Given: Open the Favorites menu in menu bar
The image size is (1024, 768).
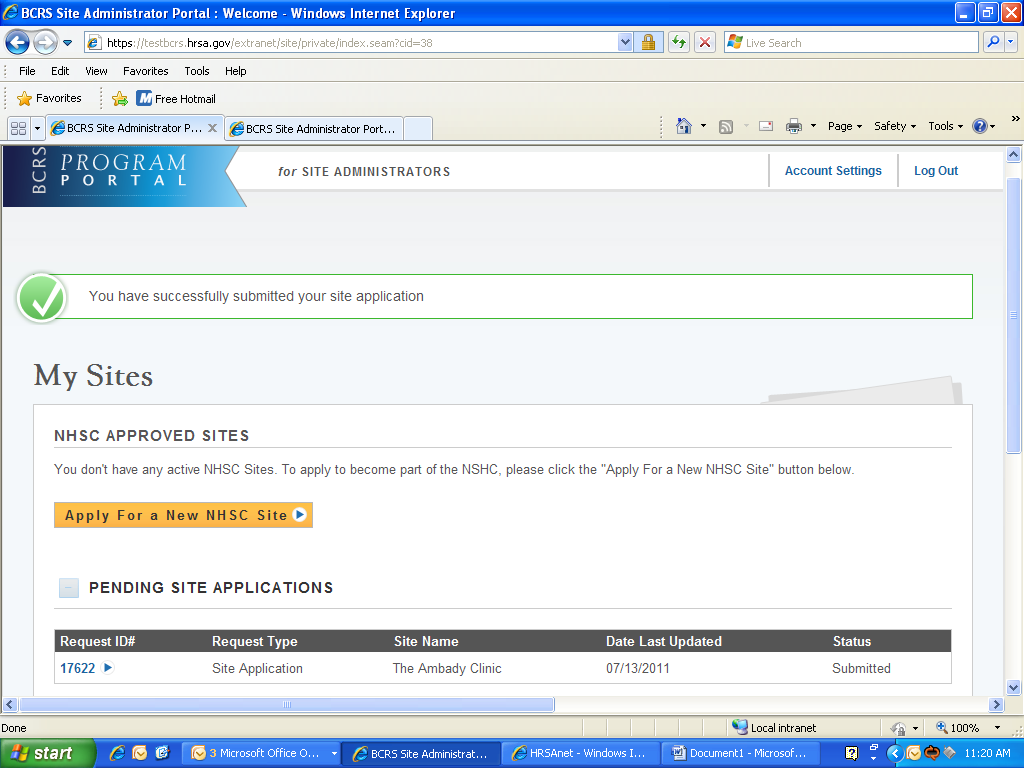Looking at the screenshot, I should (145, 71).
